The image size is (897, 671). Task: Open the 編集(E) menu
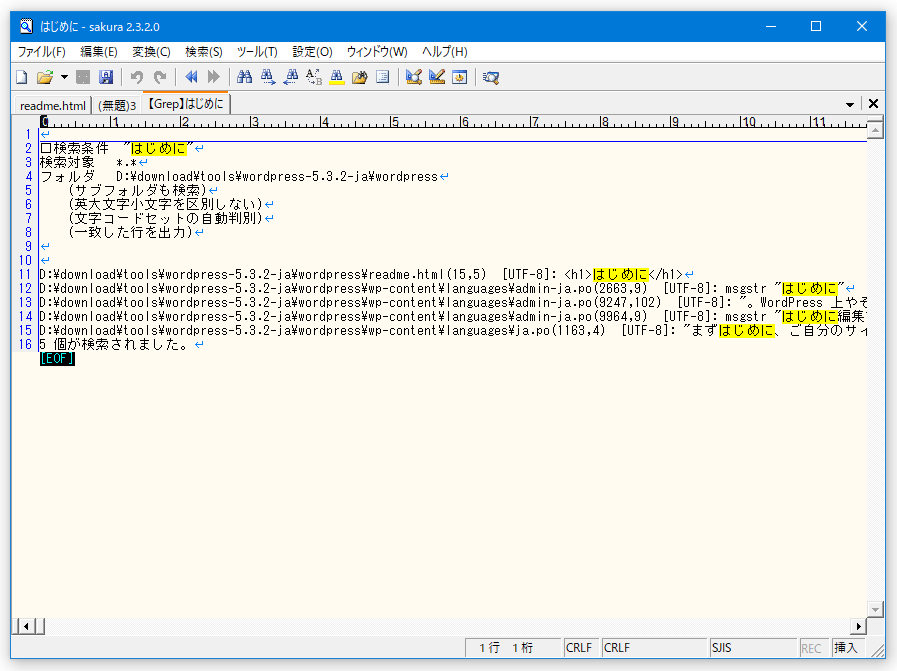tap(99, 52)
